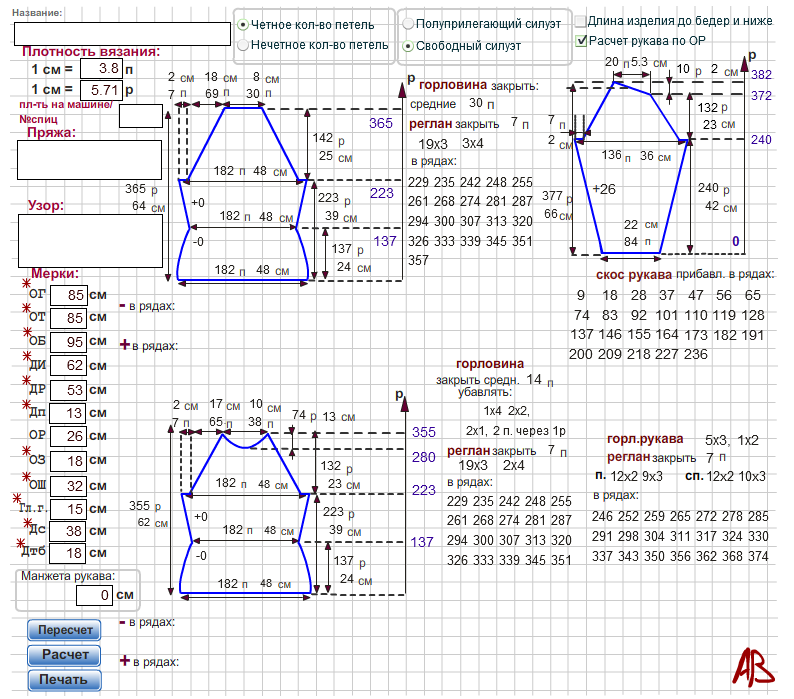794x699 pixels.
Task: Click the Пряжа text area
Action: (x=89, y=160)
